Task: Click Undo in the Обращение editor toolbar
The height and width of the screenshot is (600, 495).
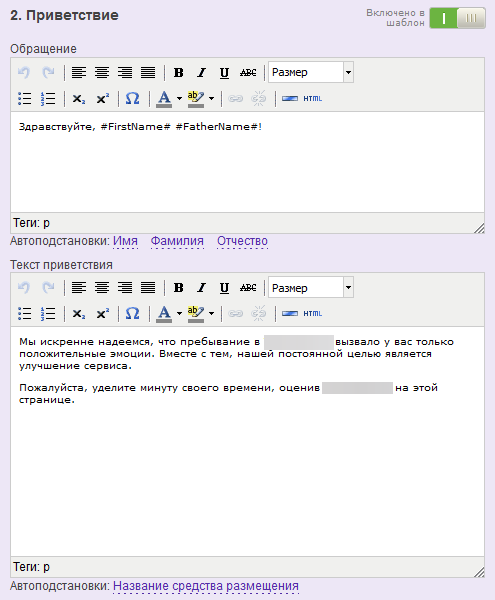Action: click(24, 72)
